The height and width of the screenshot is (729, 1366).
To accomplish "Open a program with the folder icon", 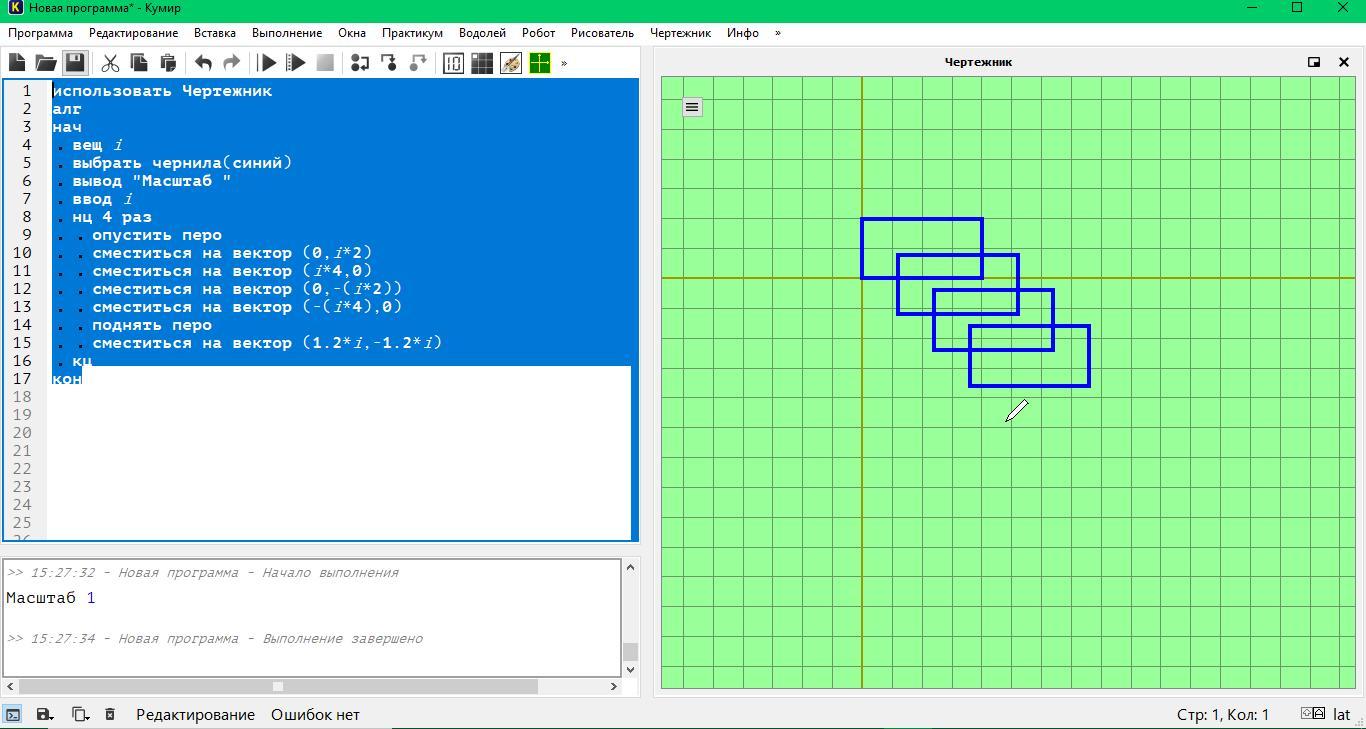I will coord(45,63).
